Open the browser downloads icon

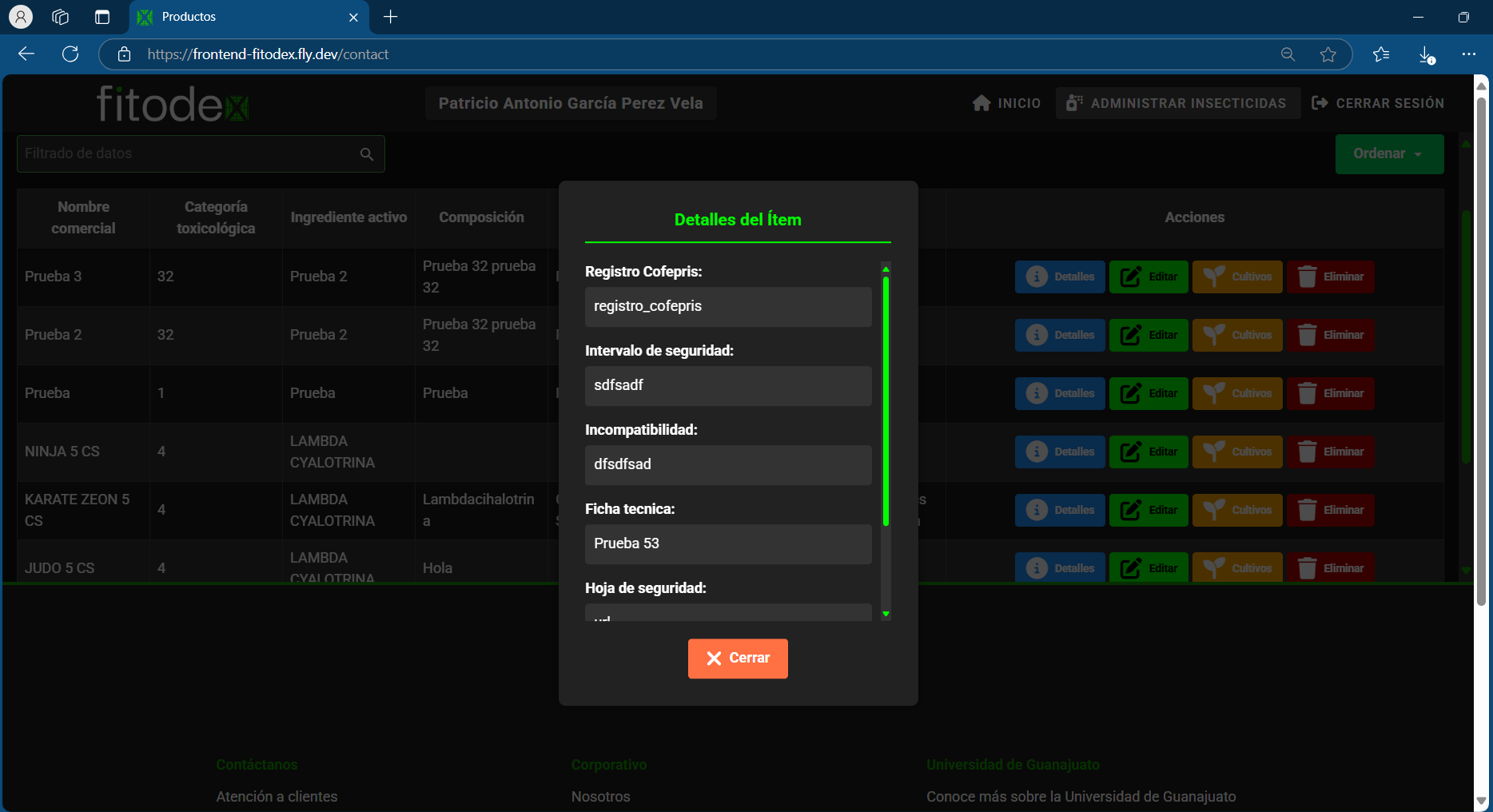point(1426,54)
